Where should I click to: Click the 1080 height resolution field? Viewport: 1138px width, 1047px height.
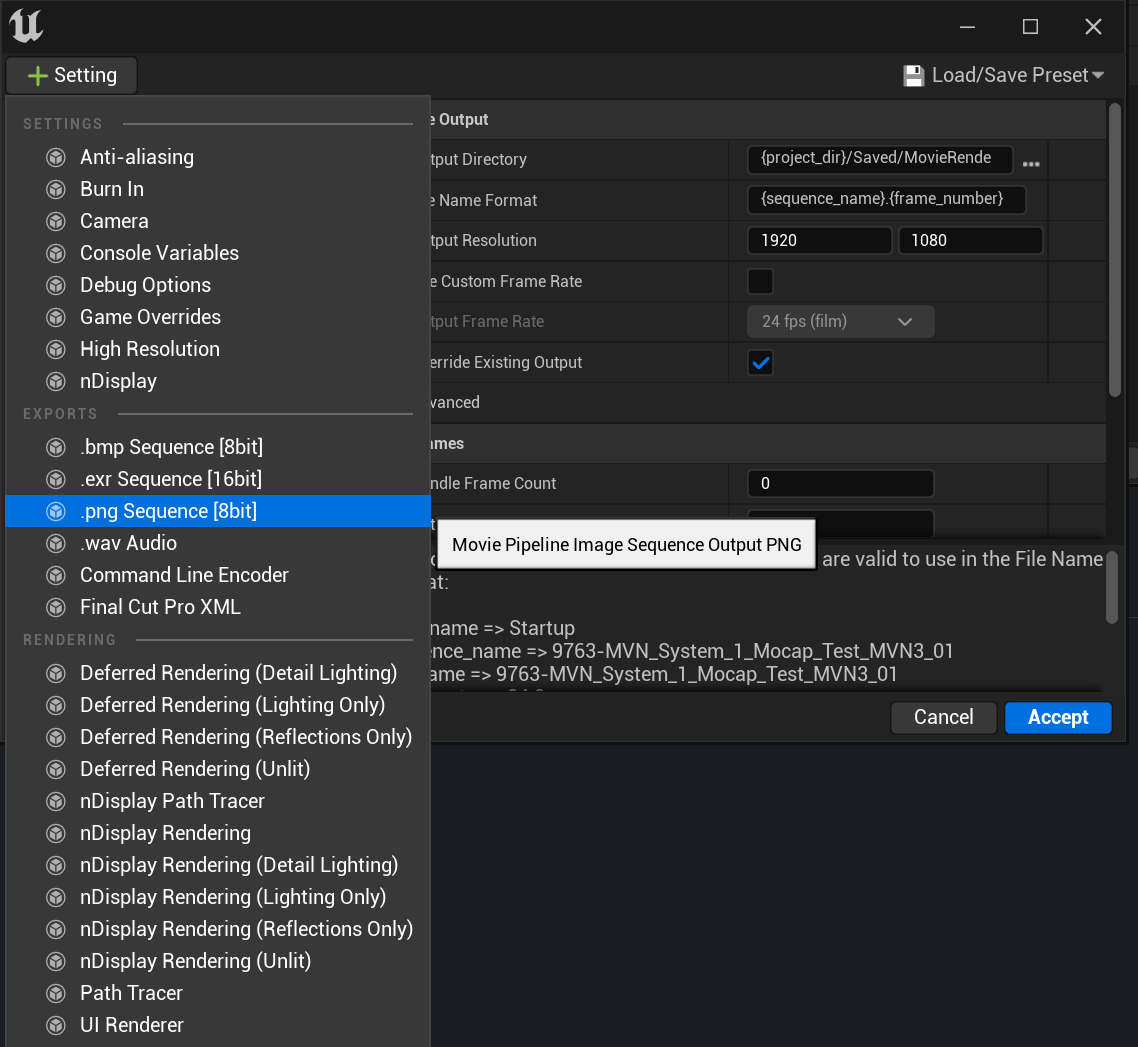(x=970, y=240)
